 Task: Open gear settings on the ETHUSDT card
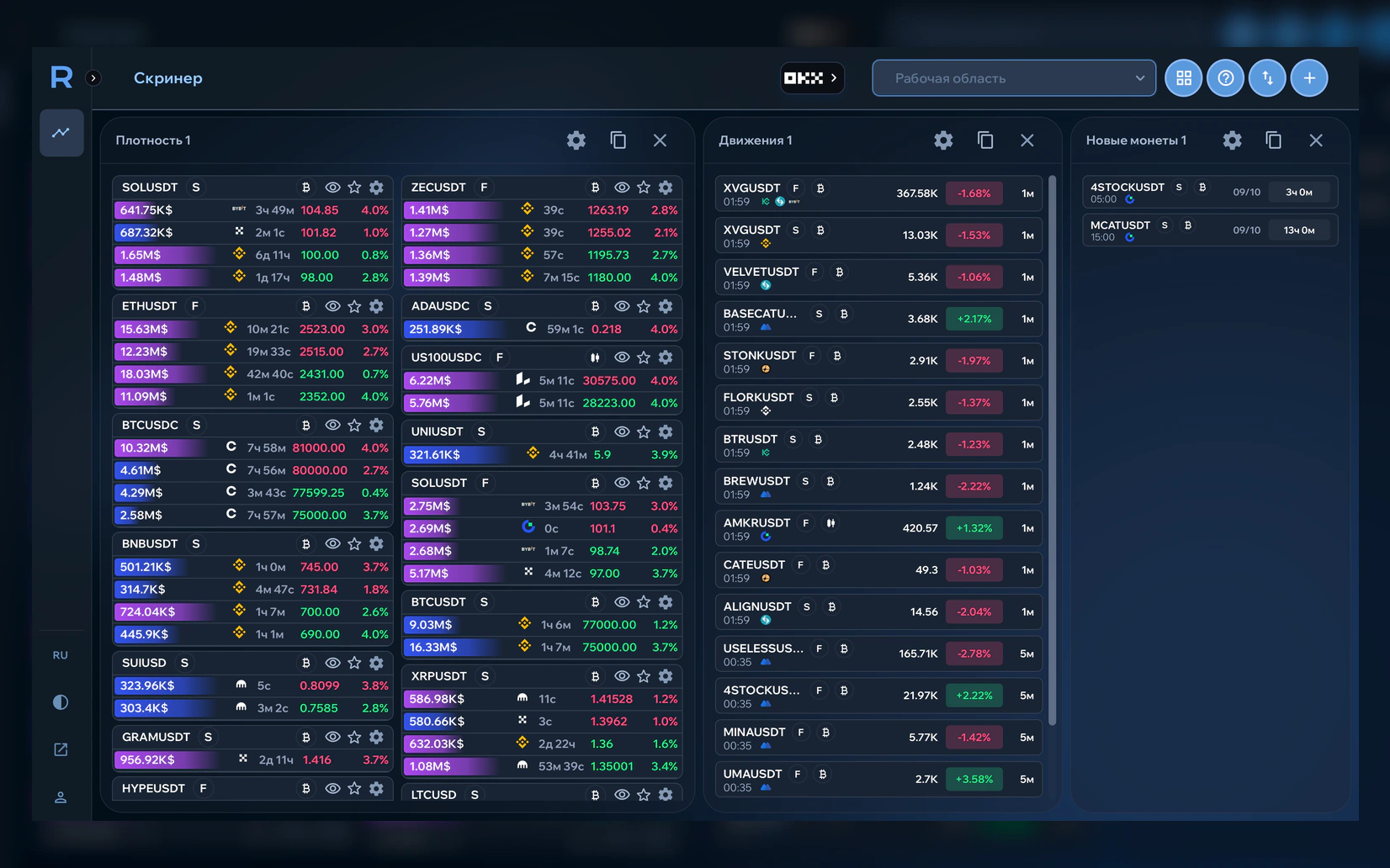pos(377,306)
